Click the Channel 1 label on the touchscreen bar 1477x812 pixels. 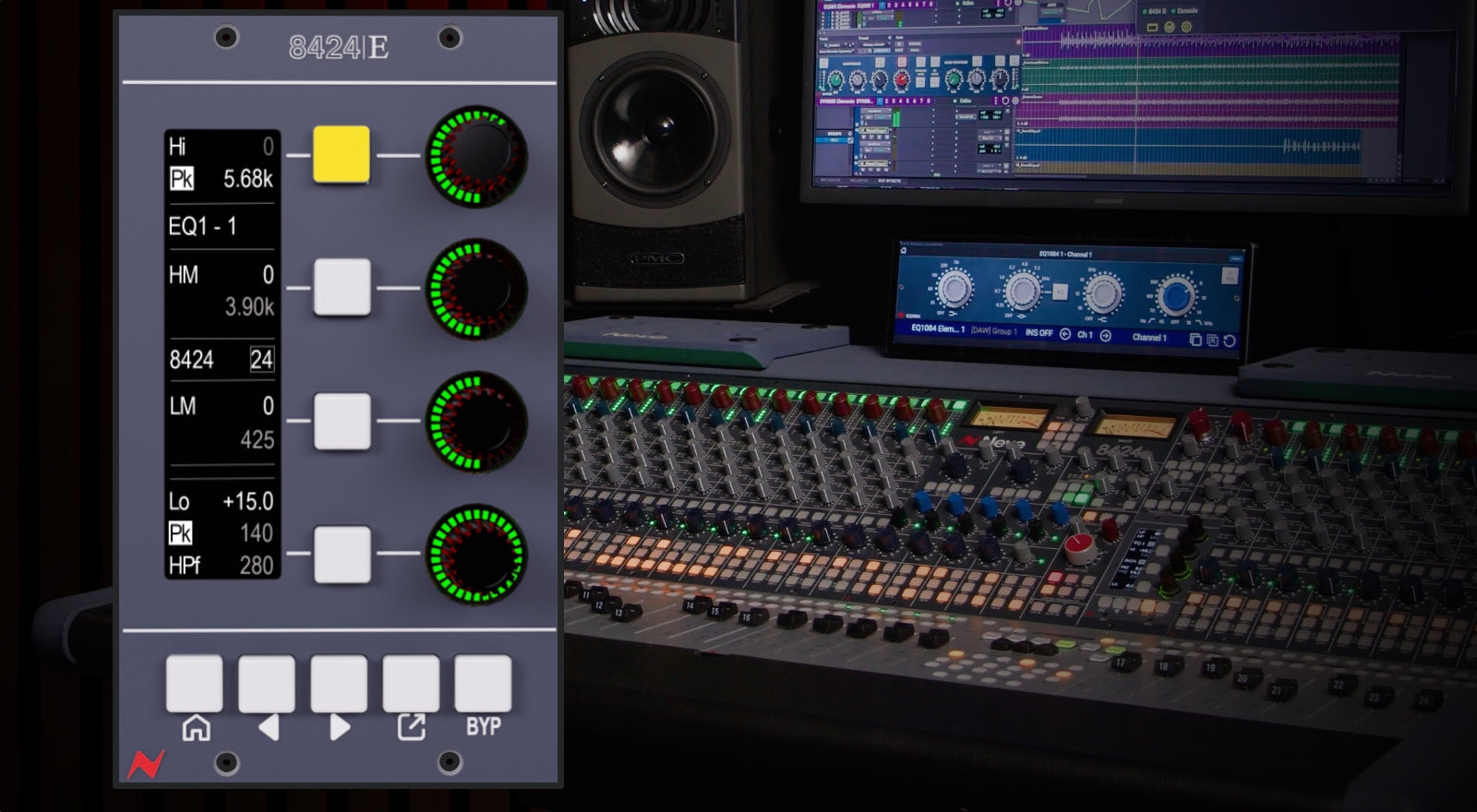click(x=1149, y=337)
